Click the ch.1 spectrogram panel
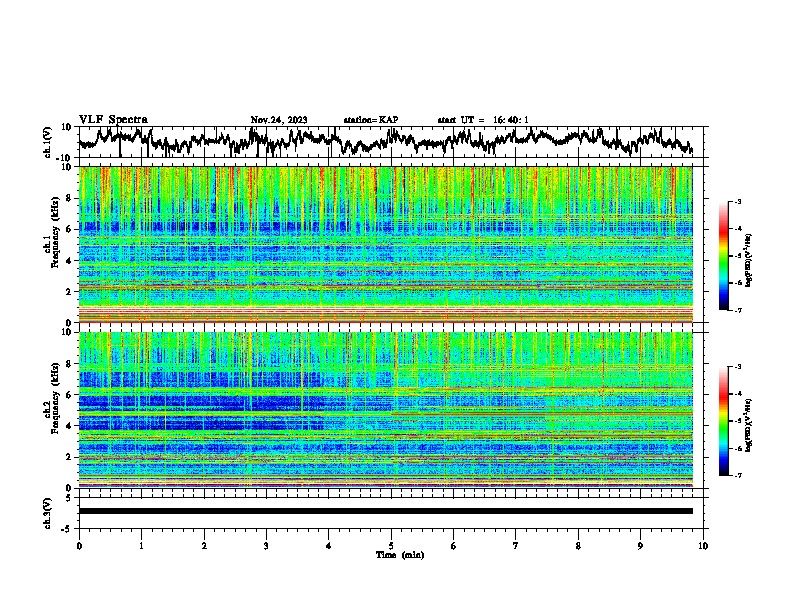Viewport: 792px width, 612px height. point(385,244)
